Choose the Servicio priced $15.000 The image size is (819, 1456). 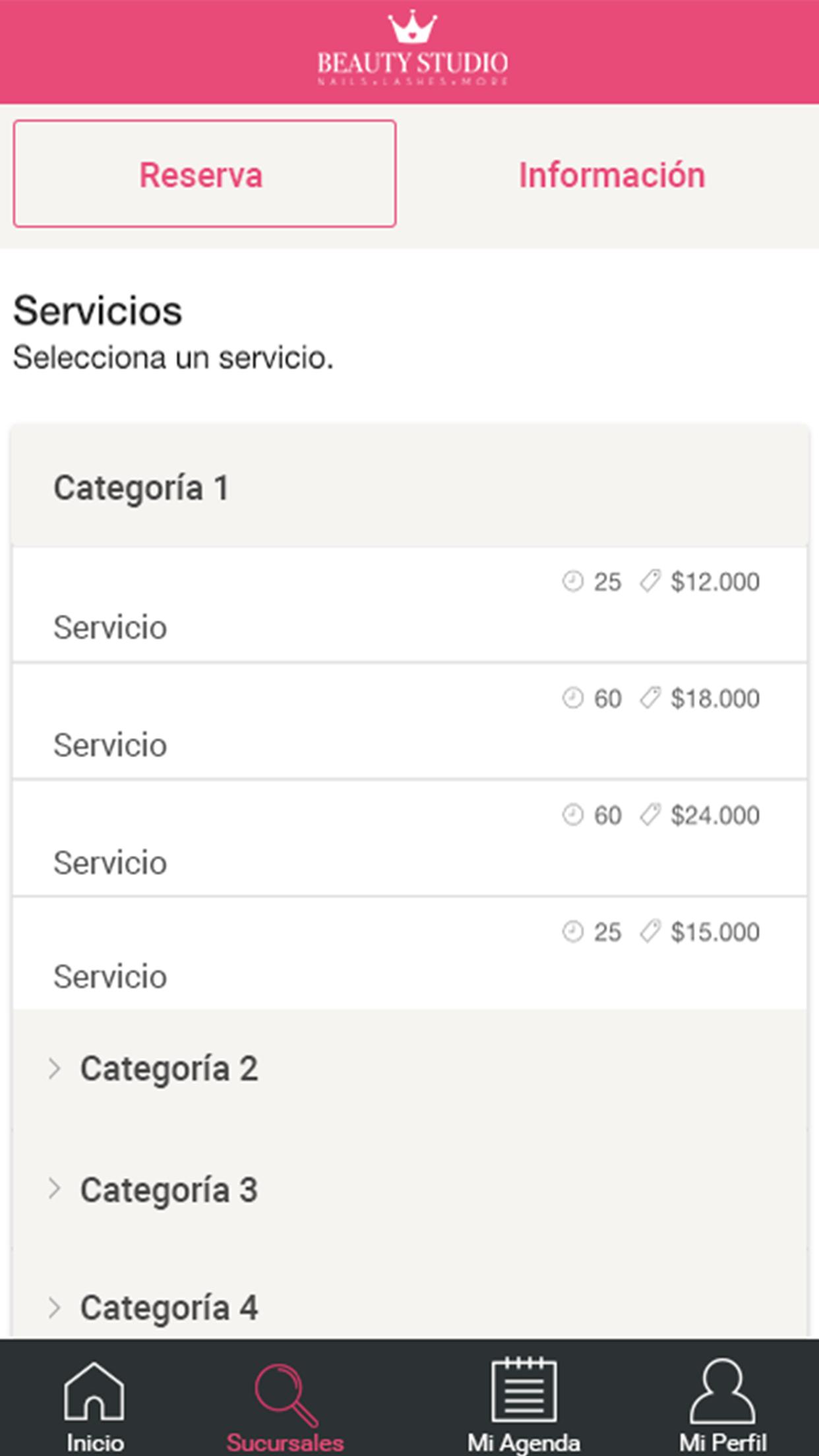pos(110,977)
